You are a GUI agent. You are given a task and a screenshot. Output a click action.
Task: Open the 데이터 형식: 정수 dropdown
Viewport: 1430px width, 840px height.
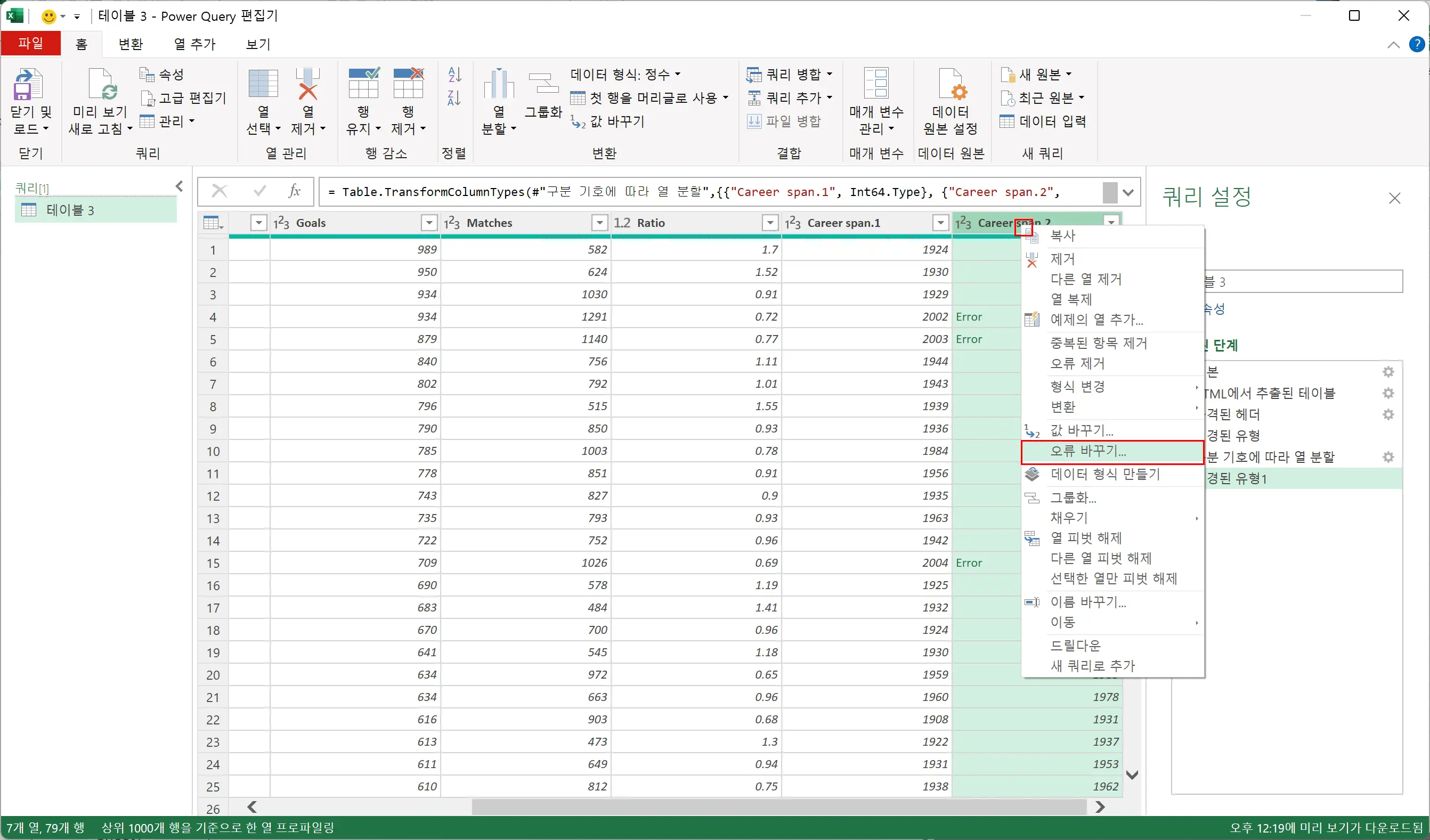point(625,74)
